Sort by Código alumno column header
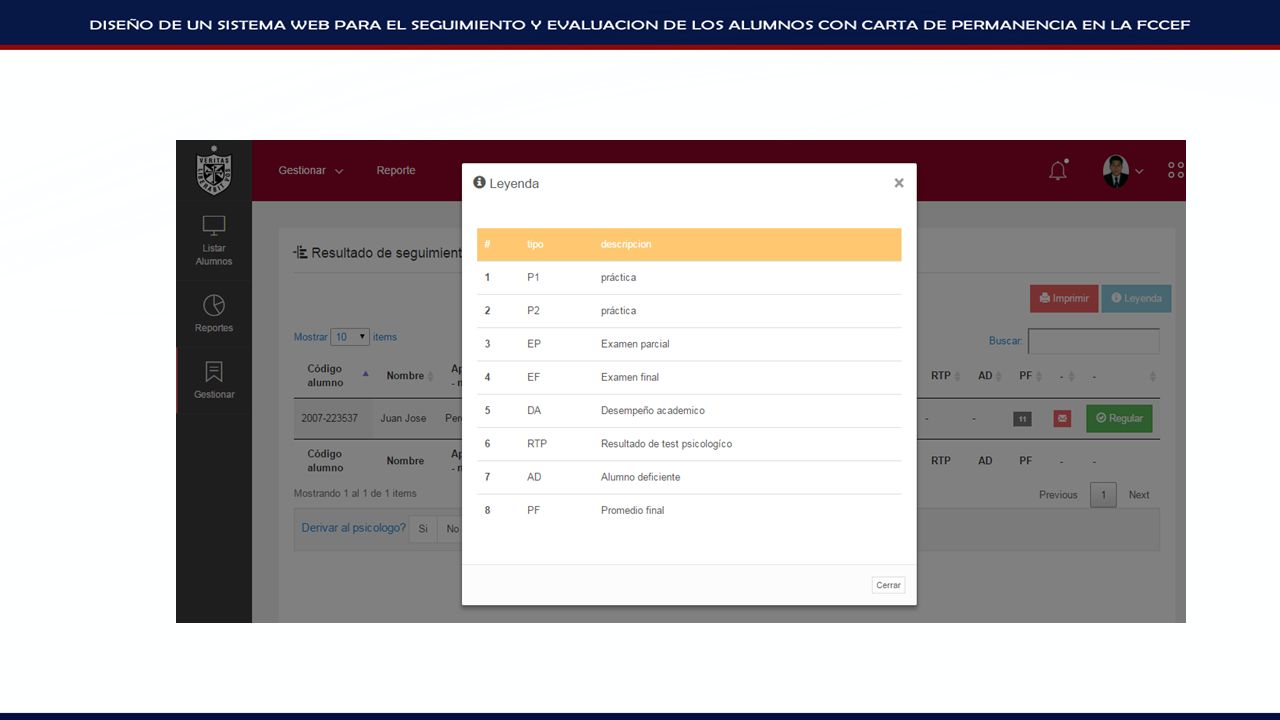The width and height of the screenshot is (1280, 720). coord(333,376)
